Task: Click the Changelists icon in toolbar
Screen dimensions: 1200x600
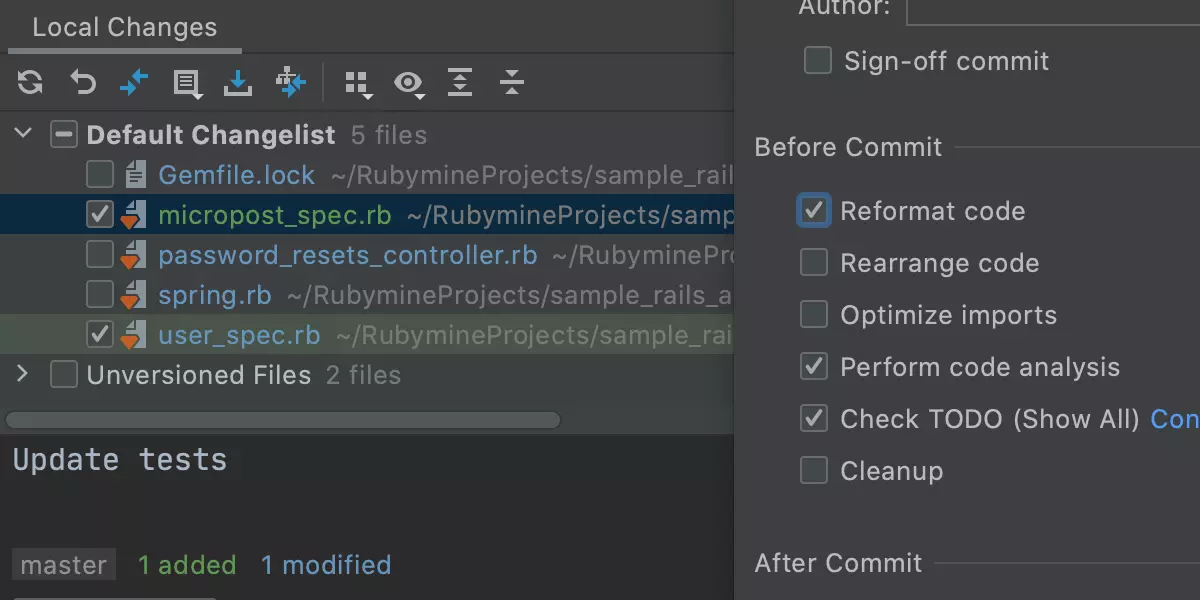Action: coord(187,84)
